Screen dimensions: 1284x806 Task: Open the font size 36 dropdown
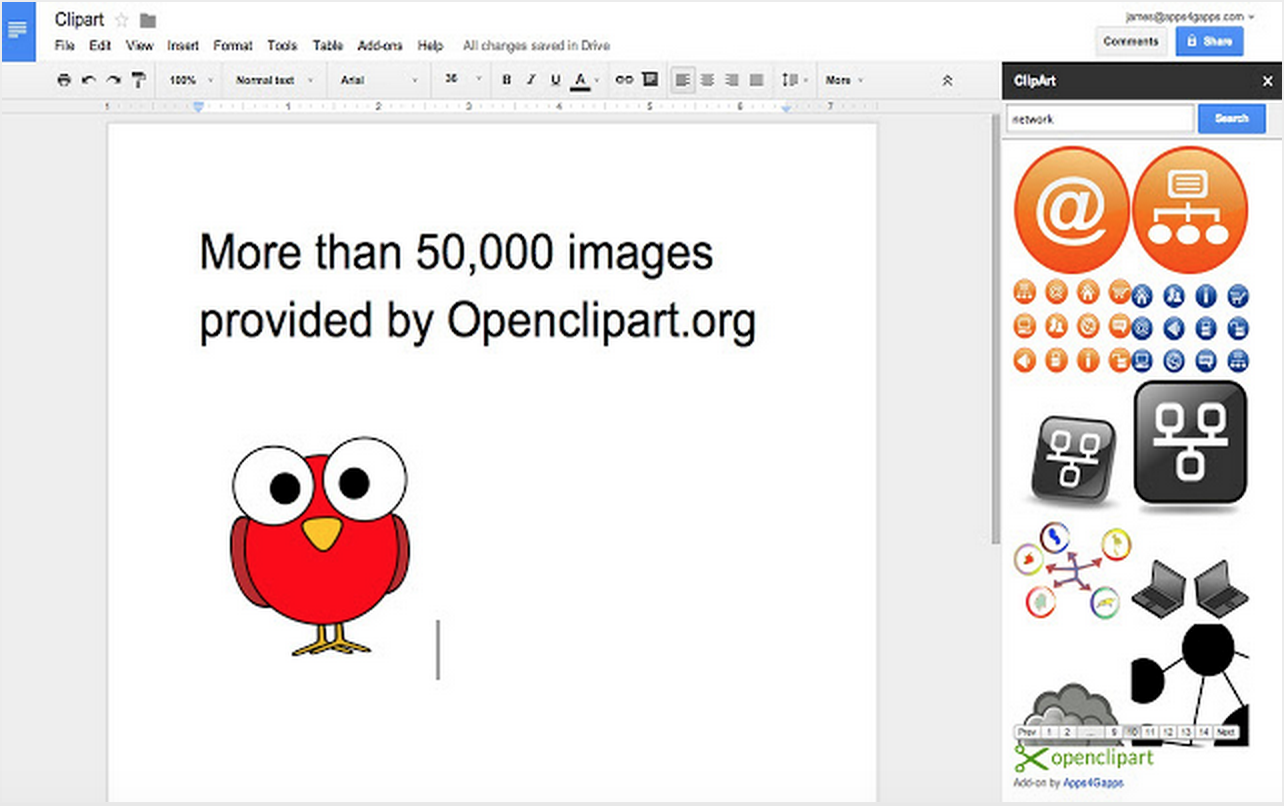pyautogui.click(x=463, y=80)
